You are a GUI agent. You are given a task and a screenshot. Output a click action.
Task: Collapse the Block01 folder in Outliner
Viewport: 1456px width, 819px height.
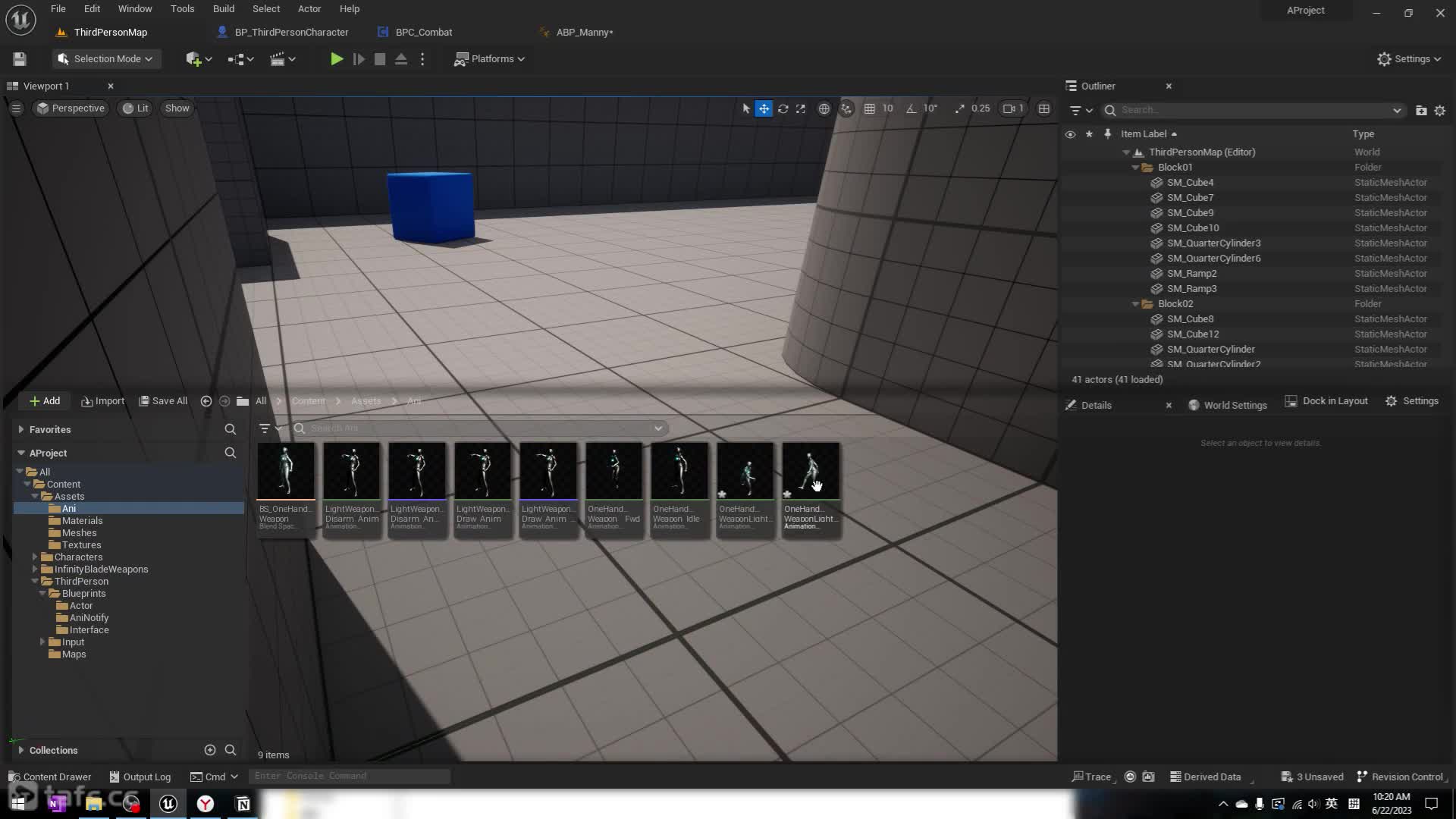pyautogui.click(x=1135, y=168)
